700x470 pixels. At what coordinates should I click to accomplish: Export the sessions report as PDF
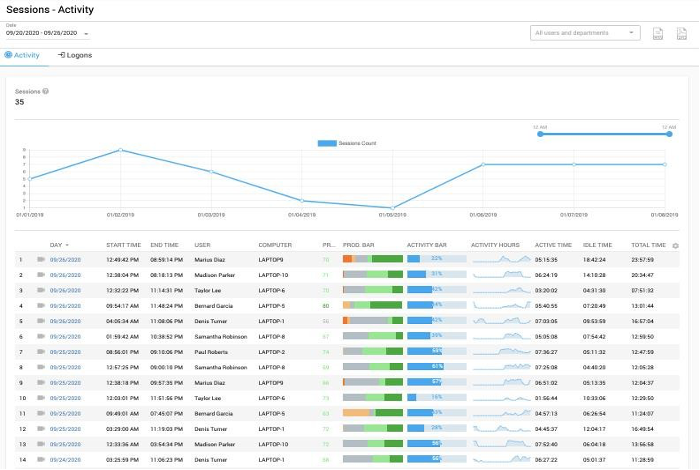tap(681, 33)
